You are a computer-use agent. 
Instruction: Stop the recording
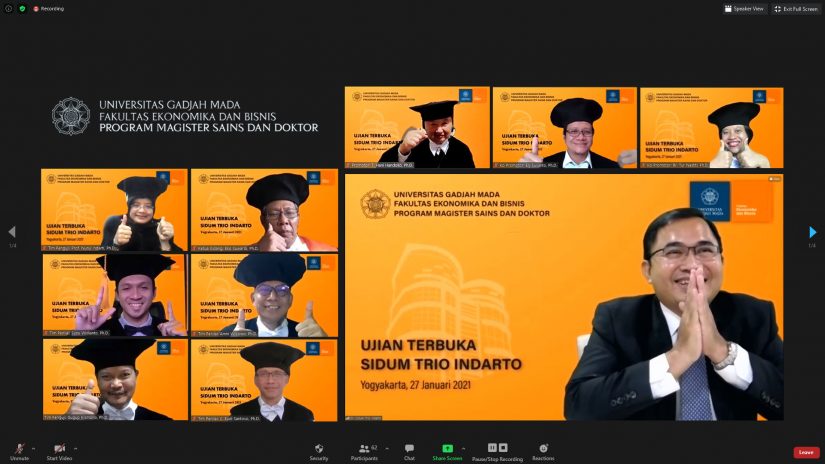tap(502, 447)
